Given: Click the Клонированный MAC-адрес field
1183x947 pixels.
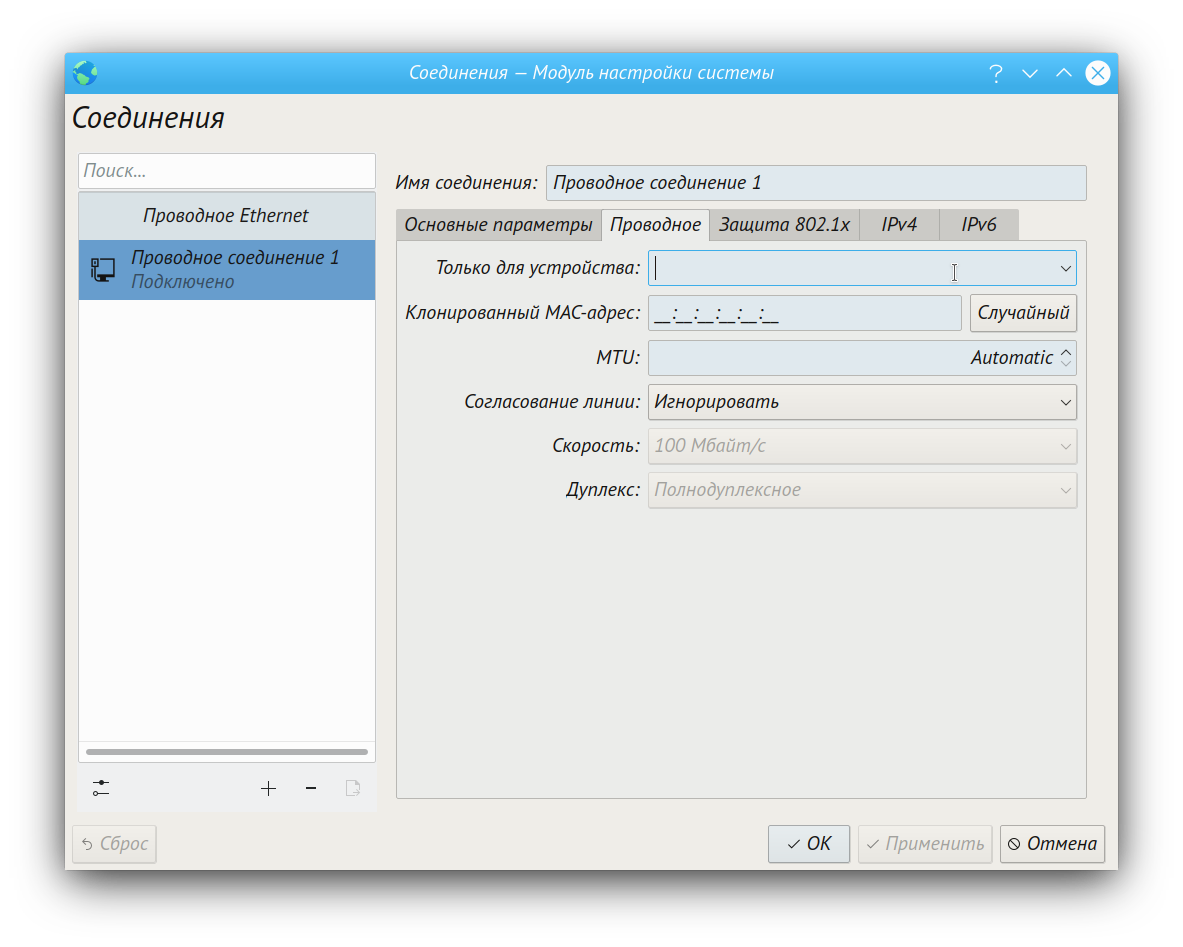Looking at the screenshot, I should click(x=805, y=313).
